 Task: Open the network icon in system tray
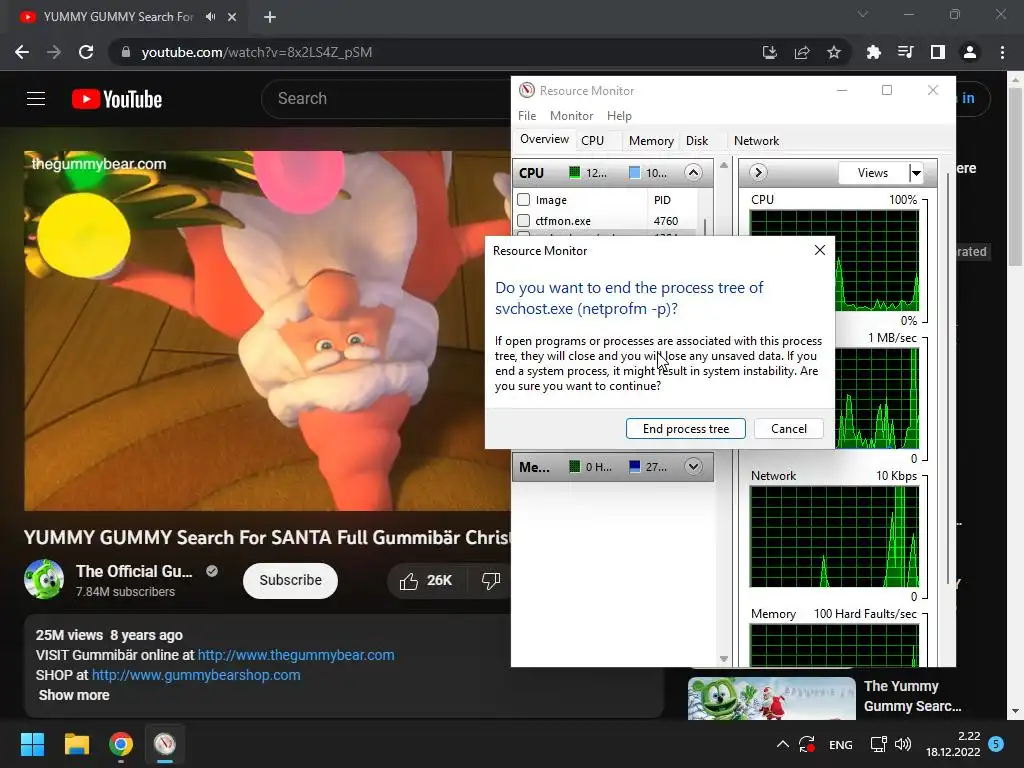tap(878, 744)
